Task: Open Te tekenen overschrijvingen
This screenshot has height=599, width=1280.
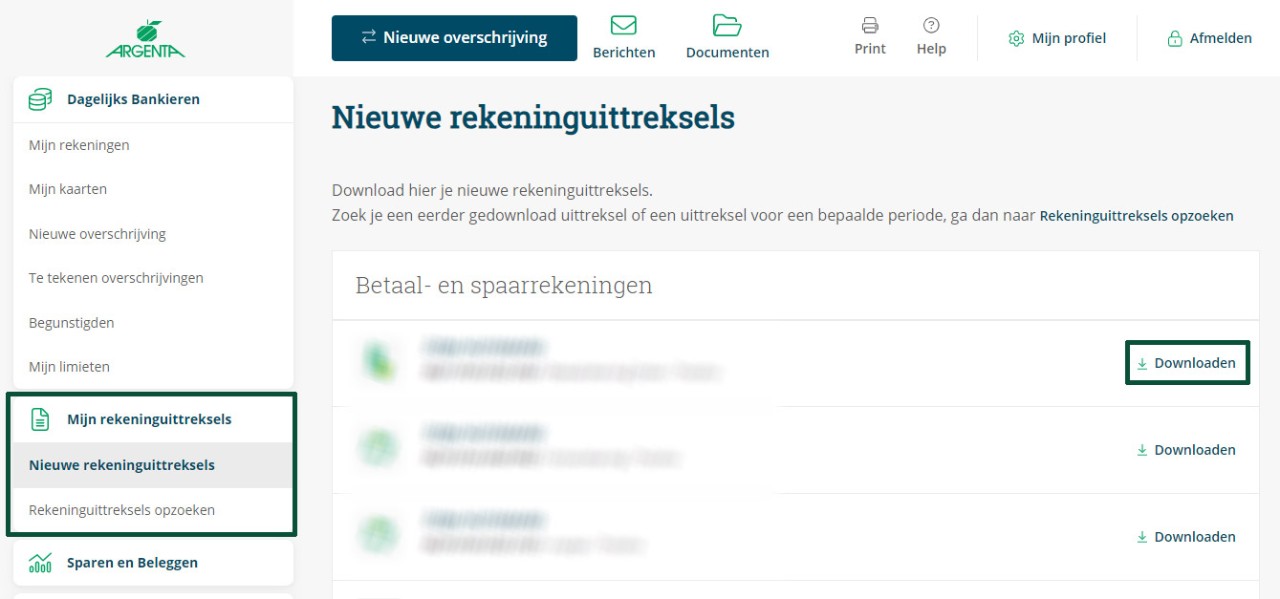Action: [116, 278]
